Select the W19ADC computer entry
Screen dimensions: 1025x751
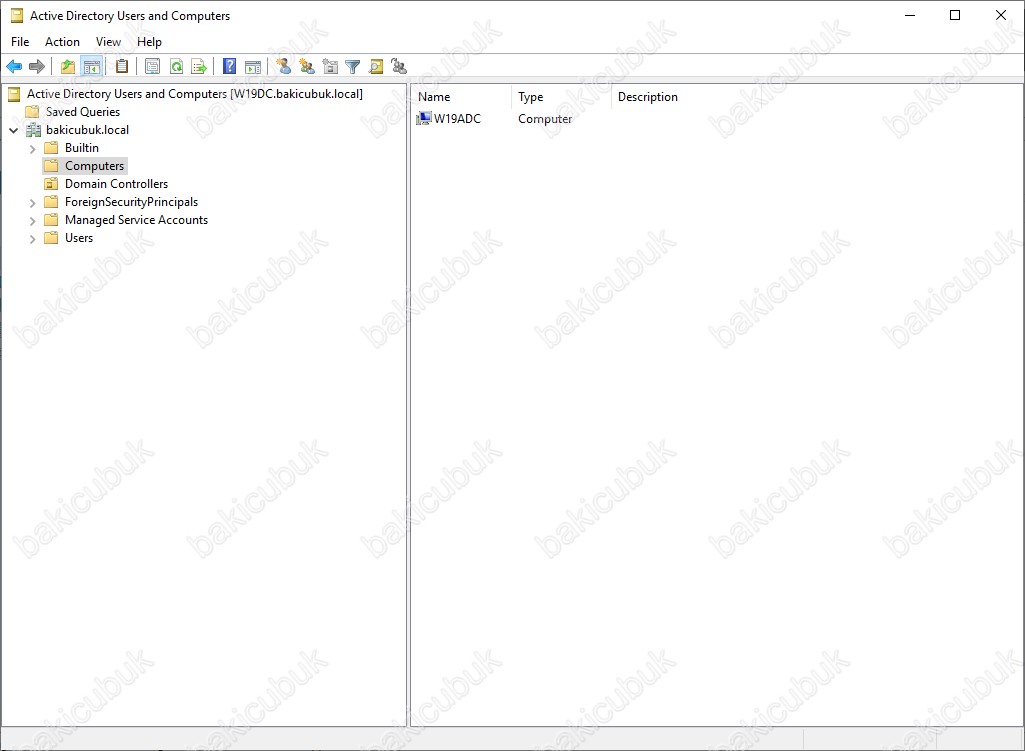click(457, 118)
